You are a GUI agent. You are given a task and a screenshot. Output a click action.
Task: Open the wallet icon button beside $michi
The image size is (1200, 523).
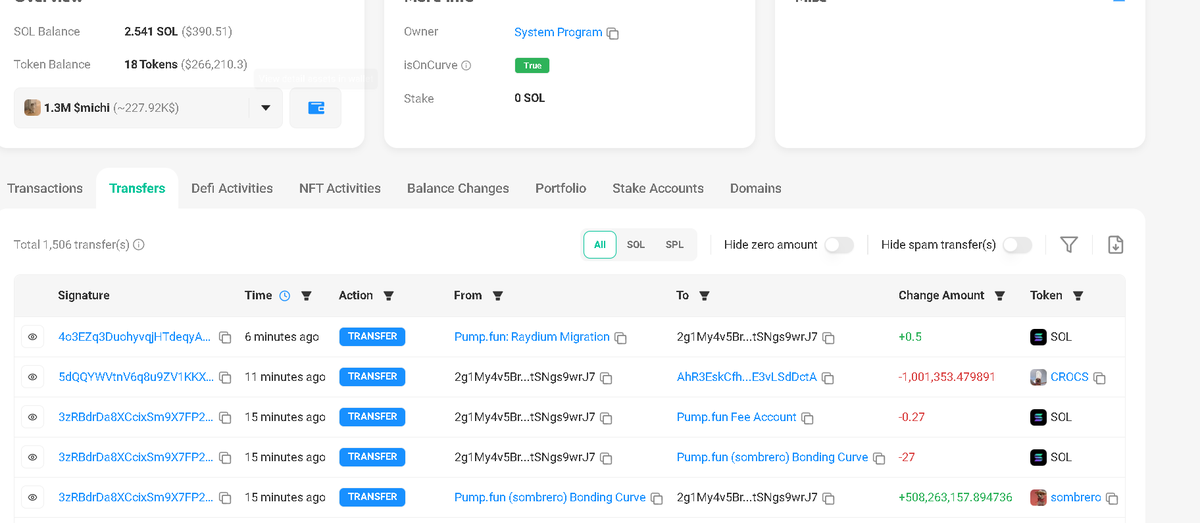[316, 108]
